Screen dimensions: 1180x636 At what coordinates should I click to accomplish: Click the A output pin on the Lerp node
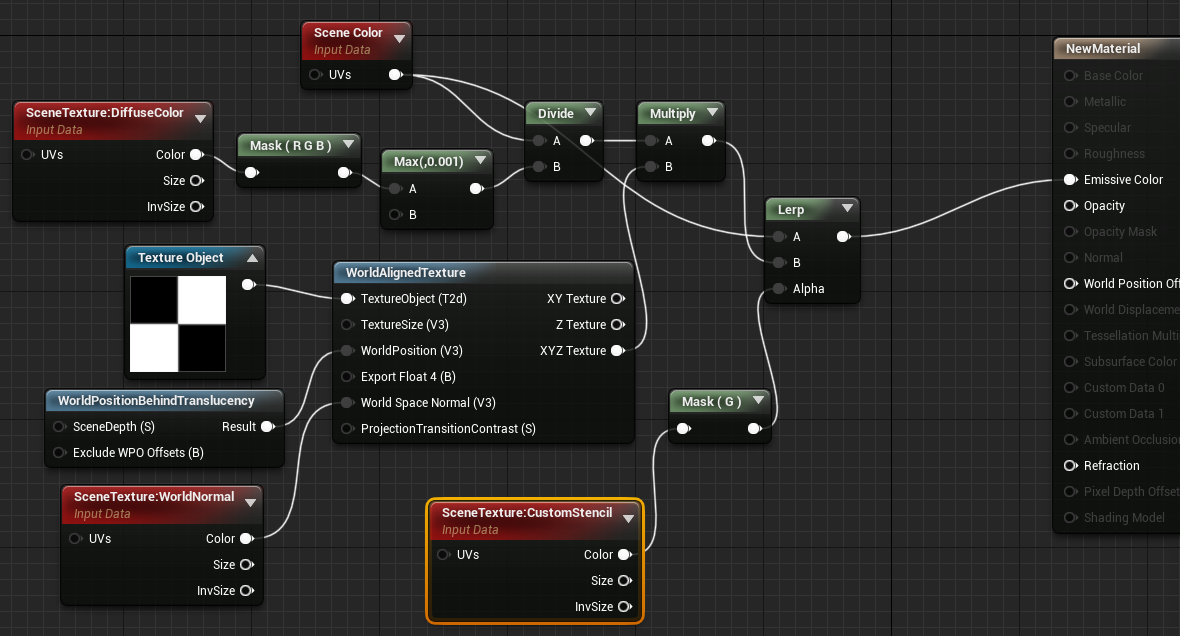(844, 236)
